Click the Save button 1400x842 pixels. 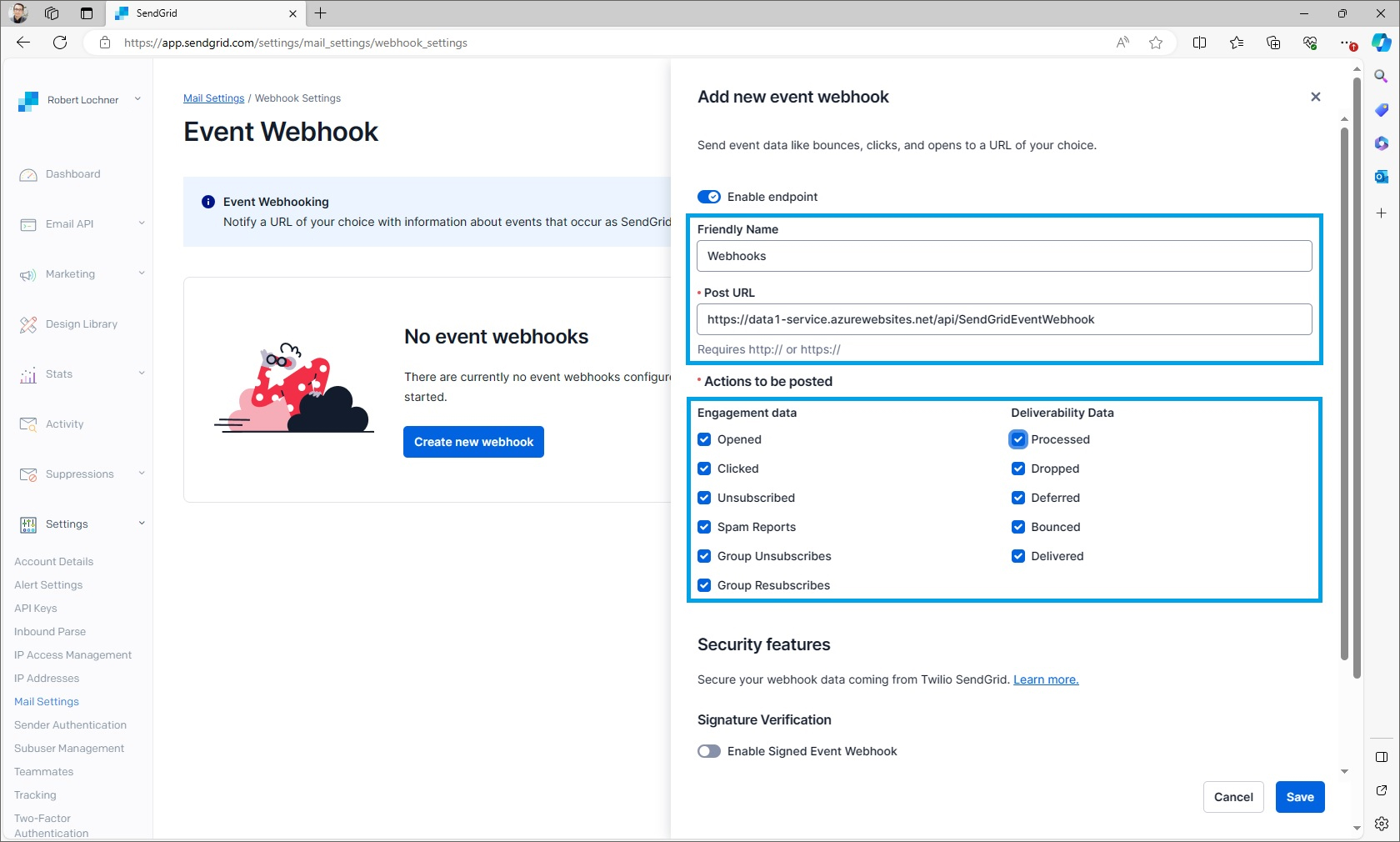tap(1300, 797)
